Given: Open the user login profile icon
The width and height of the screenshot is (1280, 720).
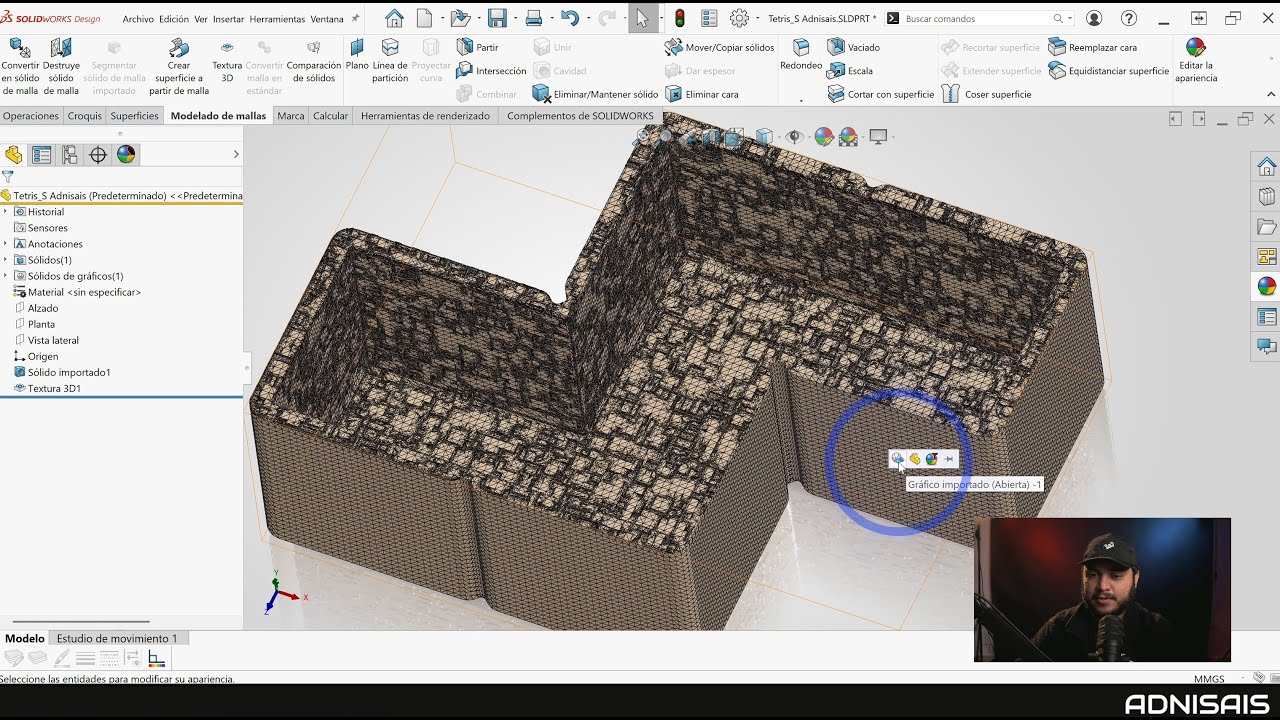Looking at the screenshot, I should coord(1094,18).
